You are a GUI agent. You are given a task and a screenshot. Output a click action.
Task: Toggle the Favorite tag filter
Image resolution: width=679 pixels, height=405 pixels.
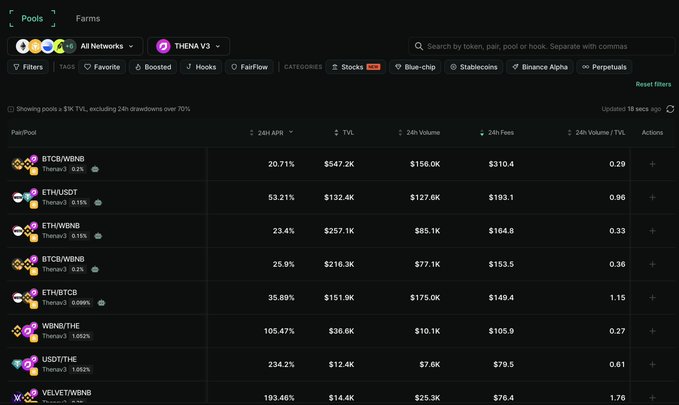point(102,67)
